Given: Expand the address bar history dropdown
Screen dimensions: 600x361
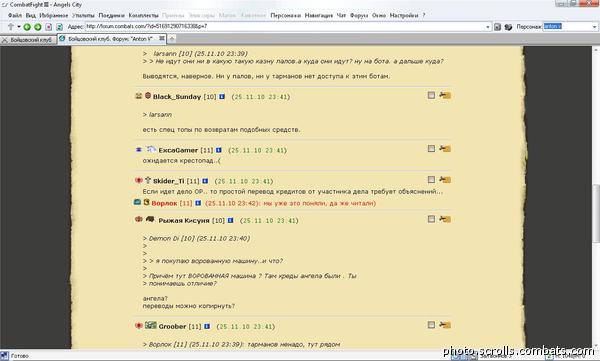Looking at the screenshot, I should (x=488, y=27).
